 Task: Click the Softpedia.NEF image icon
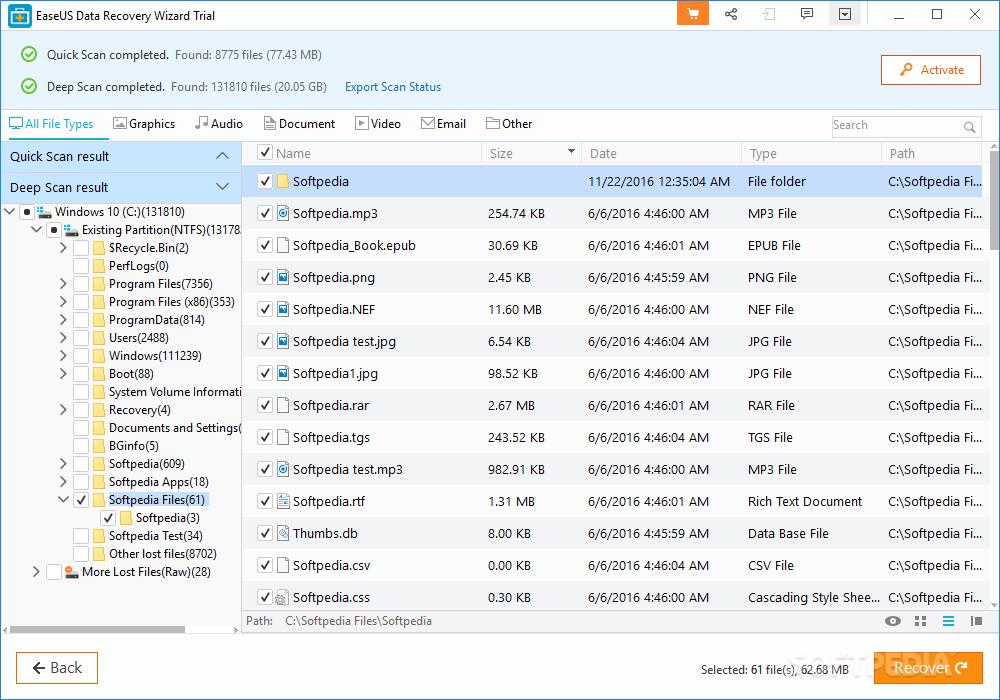click(283, 309)
